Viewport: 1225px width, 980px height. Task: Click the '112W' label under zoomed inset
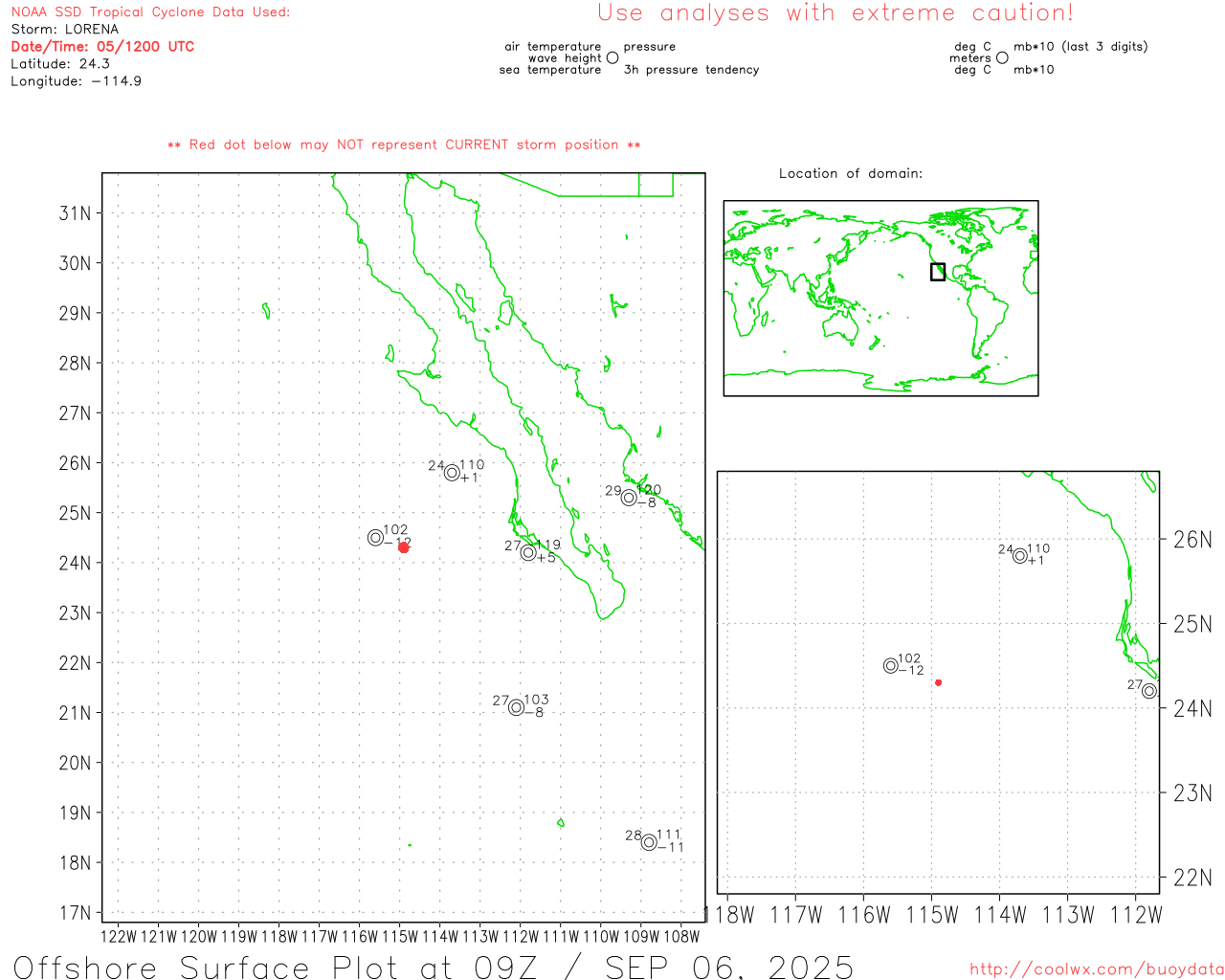(1136, 915)
